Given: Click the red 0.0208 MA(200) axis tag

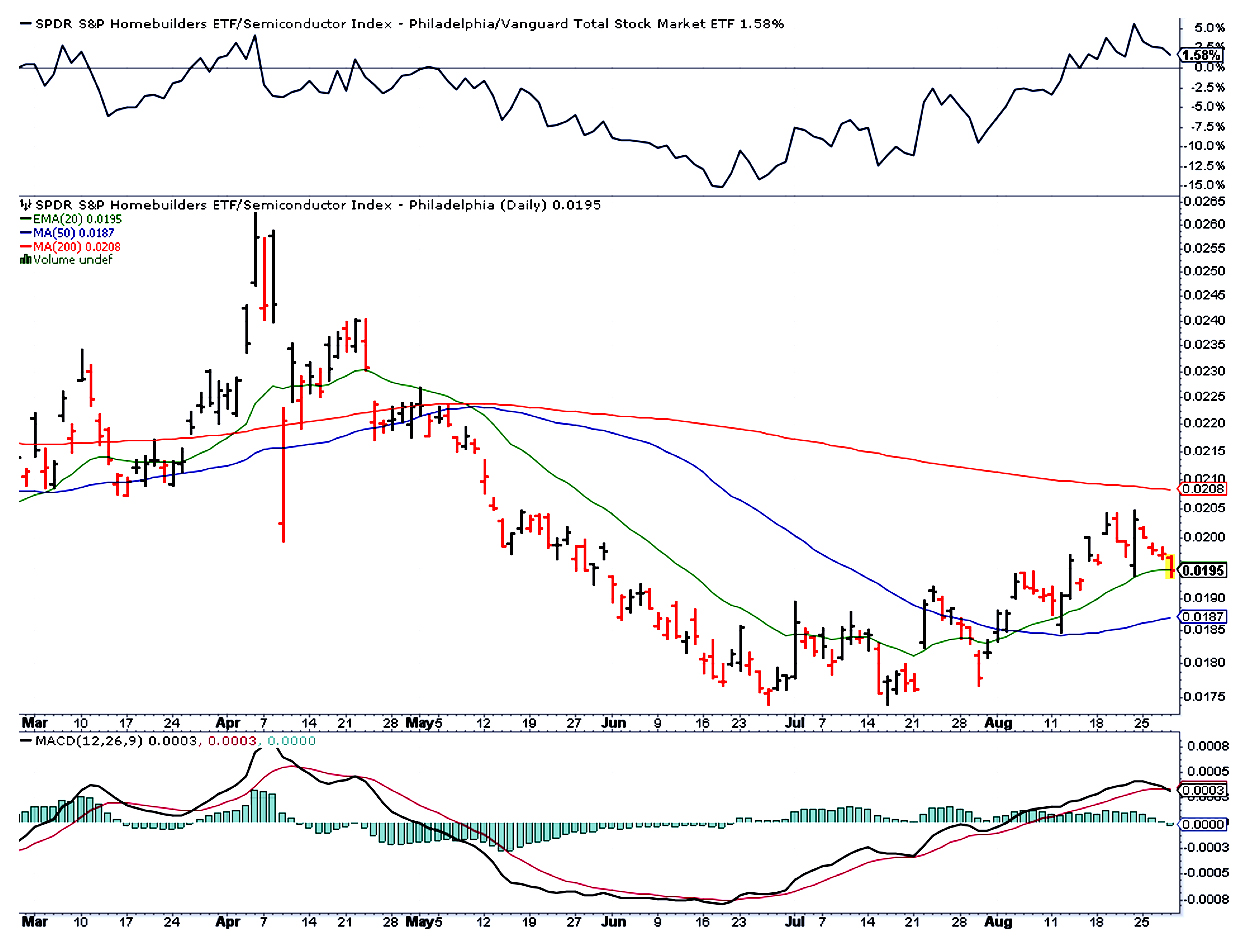Looking at the screenshot, I should 1202,490.
